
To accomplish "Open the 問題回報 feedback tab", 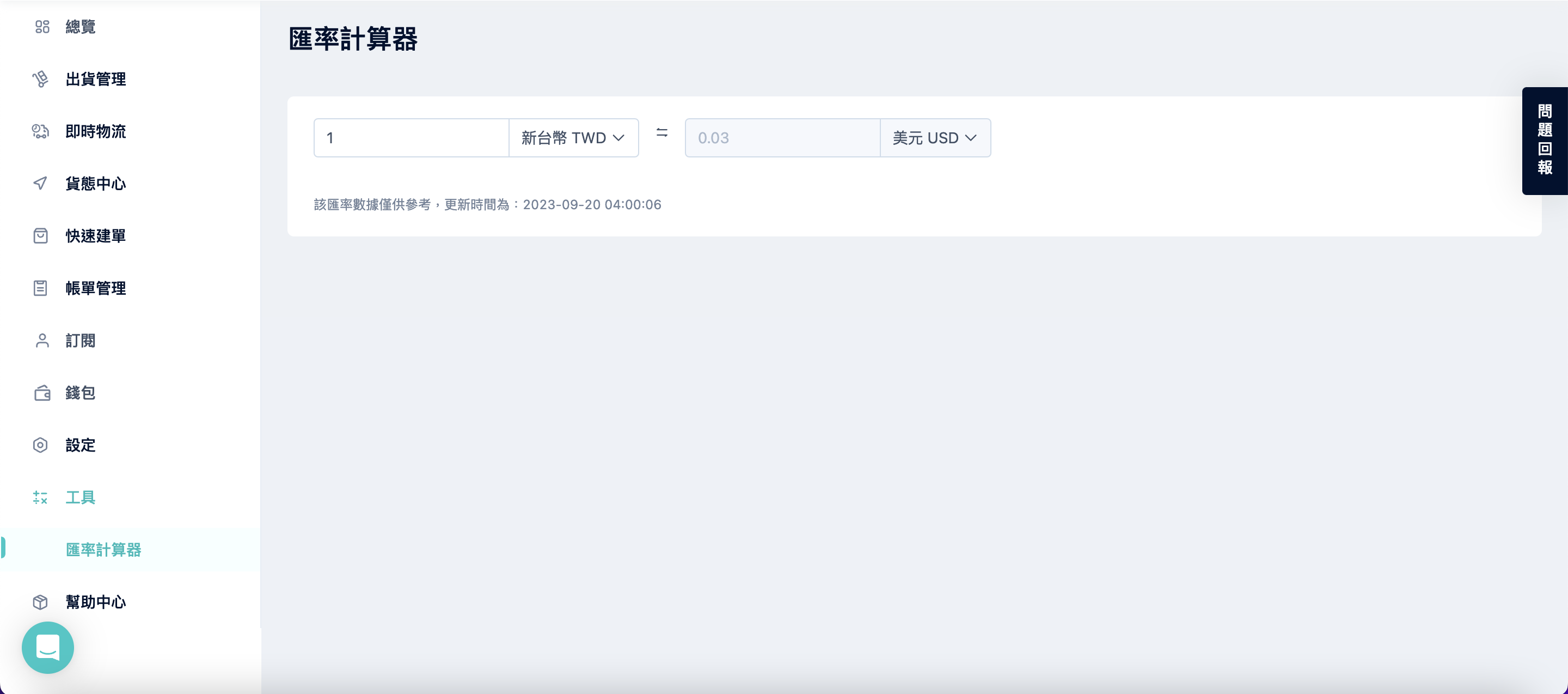I will pyautogui.click(x=1545, y=141).
